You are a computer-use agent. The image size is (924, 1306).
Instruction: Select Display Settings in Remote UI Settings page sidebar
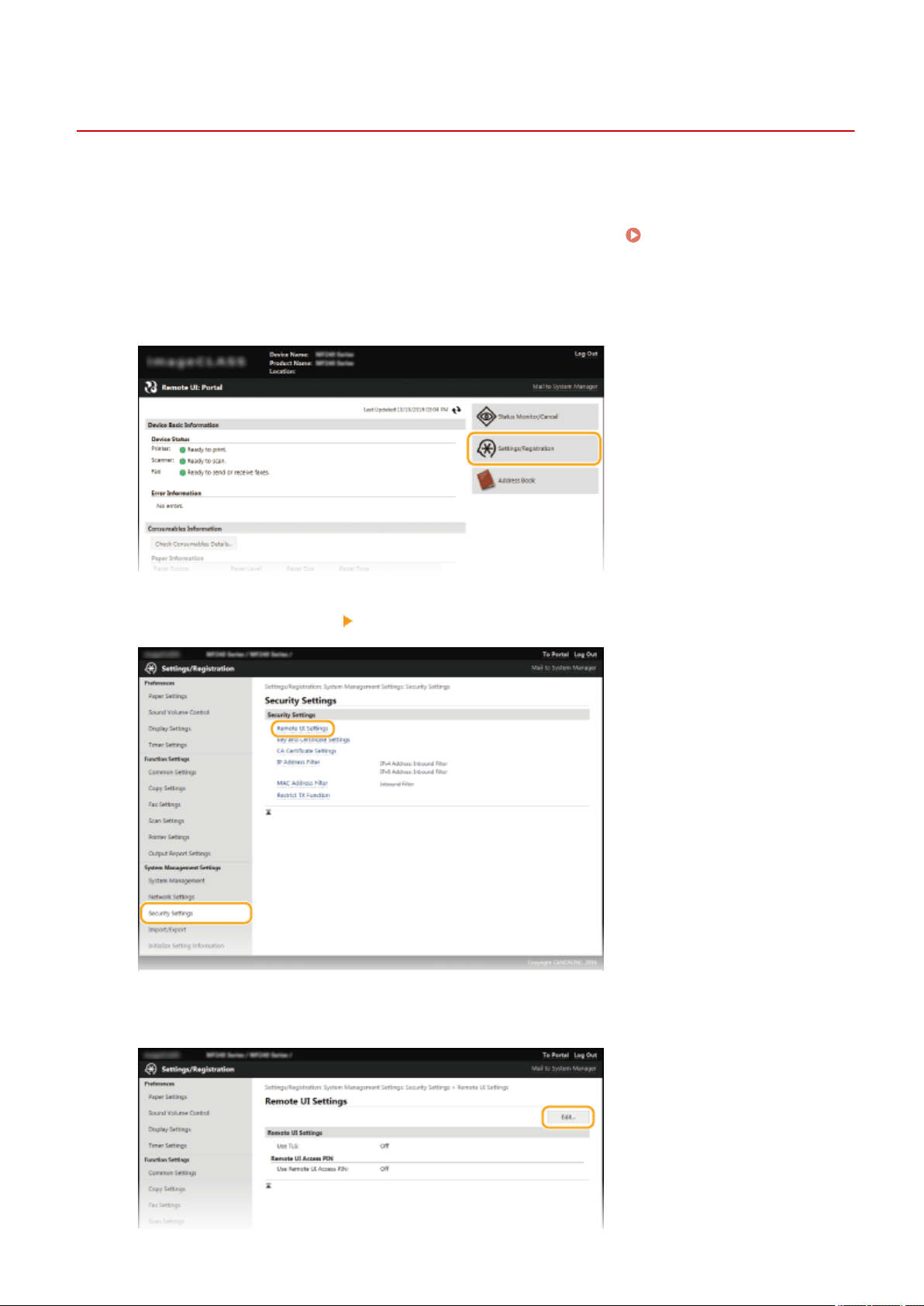pyautogui.click(x=170, y=1129)
